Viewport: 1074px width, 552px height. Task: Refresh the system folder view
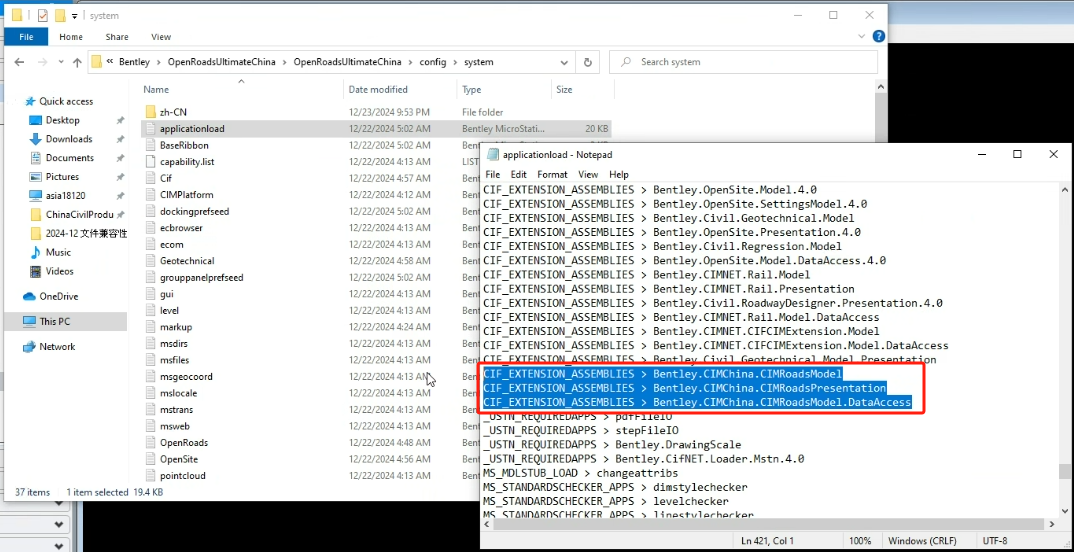pos(587,62)
